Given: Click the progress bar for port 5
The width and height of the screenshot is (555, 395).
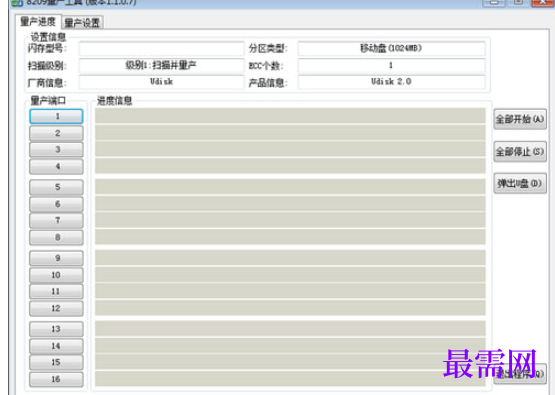Looking at the screenshot, I should [290, 187].
